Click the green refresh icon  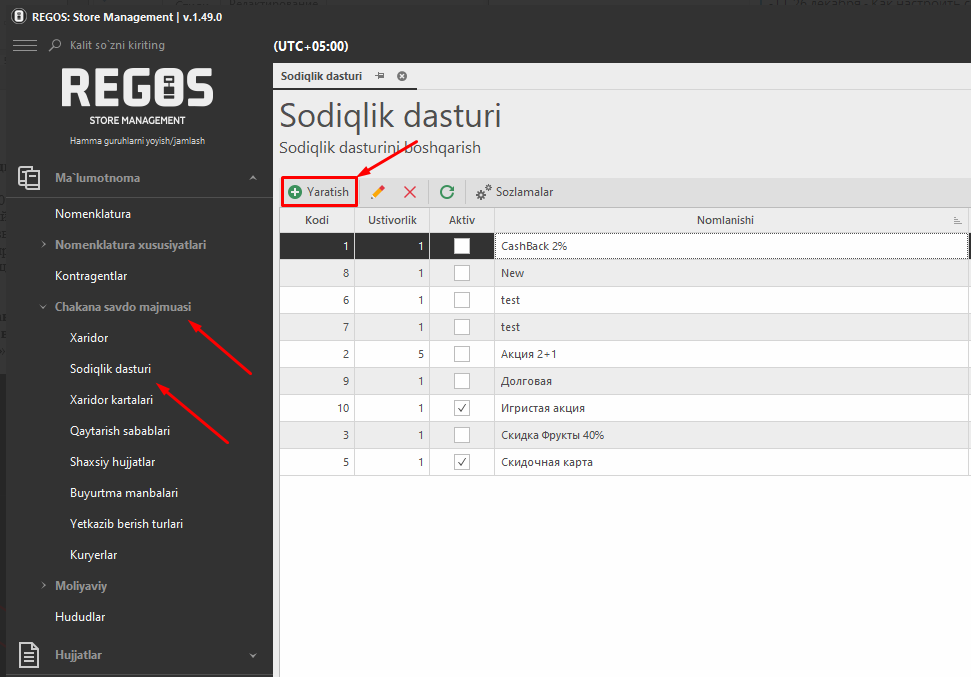[447, 192]
